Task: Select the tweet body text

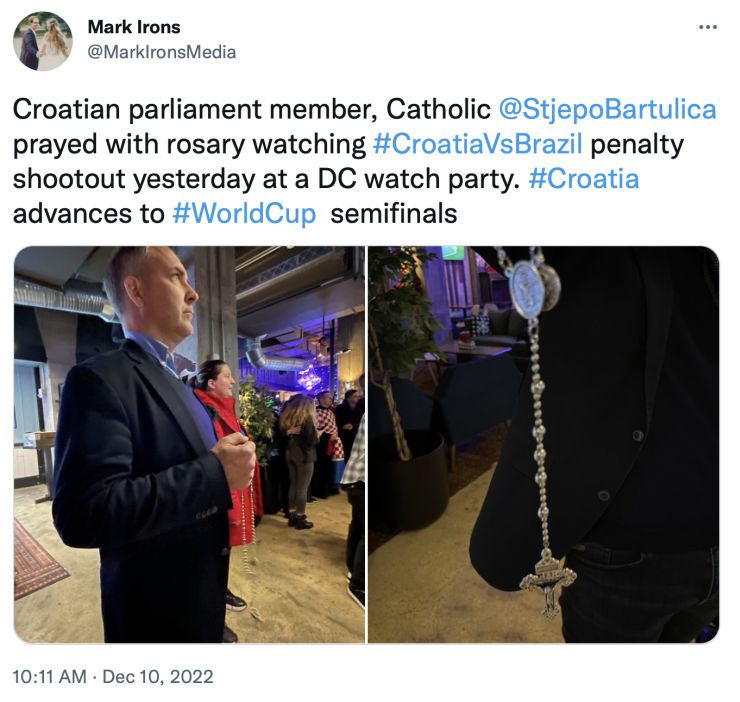Action: pos(364,161)
